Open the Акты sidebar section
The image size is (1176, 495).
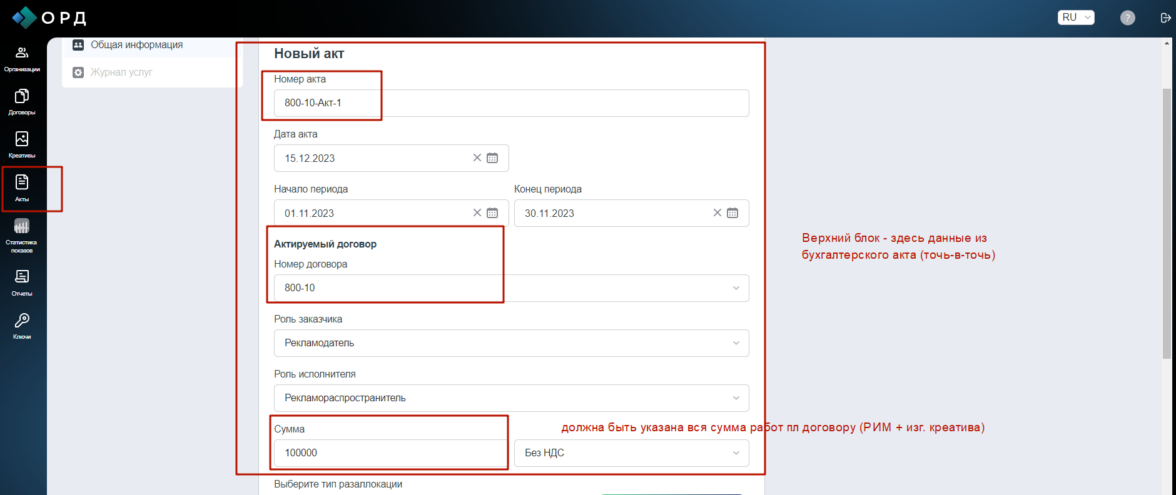tap(22, 188)
